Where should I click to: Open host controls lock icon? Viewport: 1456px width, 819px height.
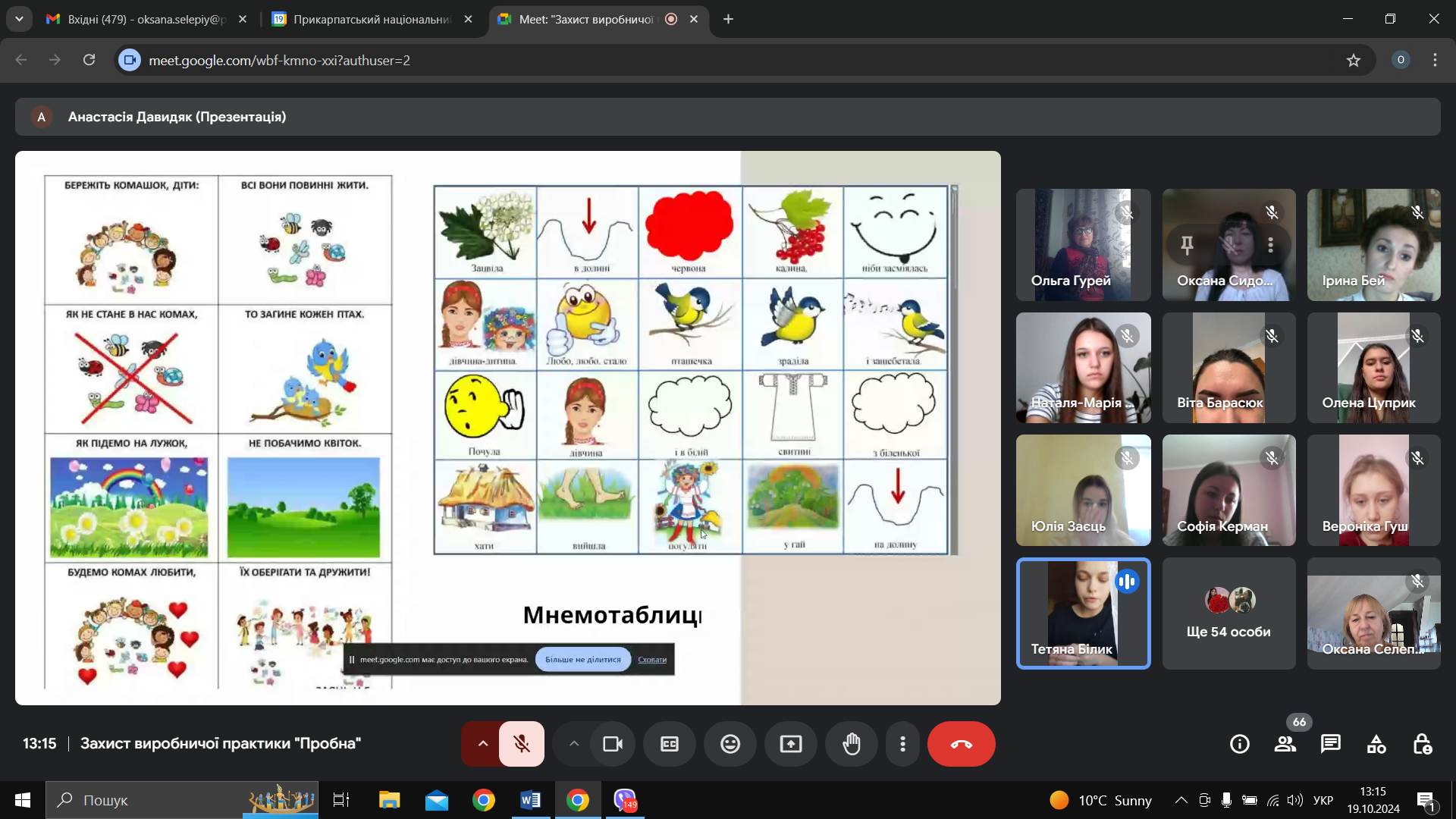point(1422,744)
